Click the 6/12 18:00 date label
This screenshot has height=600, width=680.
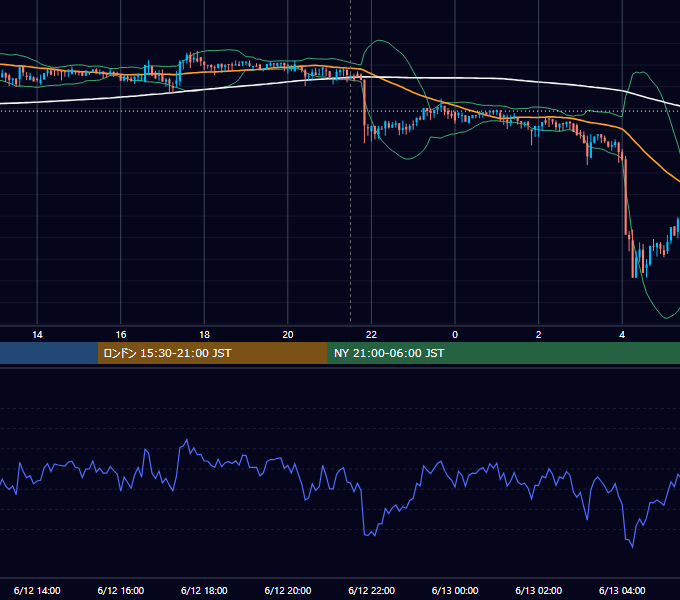coord(204,590)
